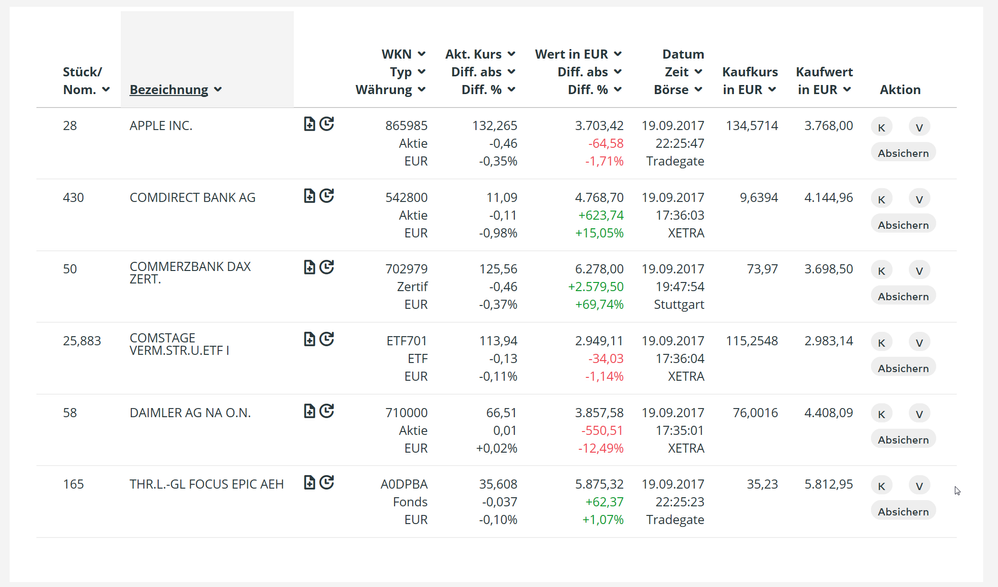Expand the Akt. Kurs sort dropdown
The height and width of the screenshot is (587, 998).
[511, 54]
